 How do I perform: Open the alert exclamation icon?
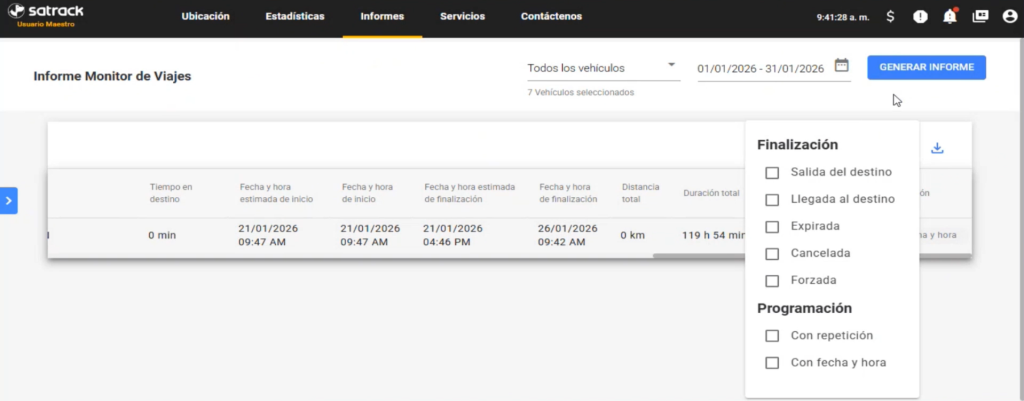point(920,17)
